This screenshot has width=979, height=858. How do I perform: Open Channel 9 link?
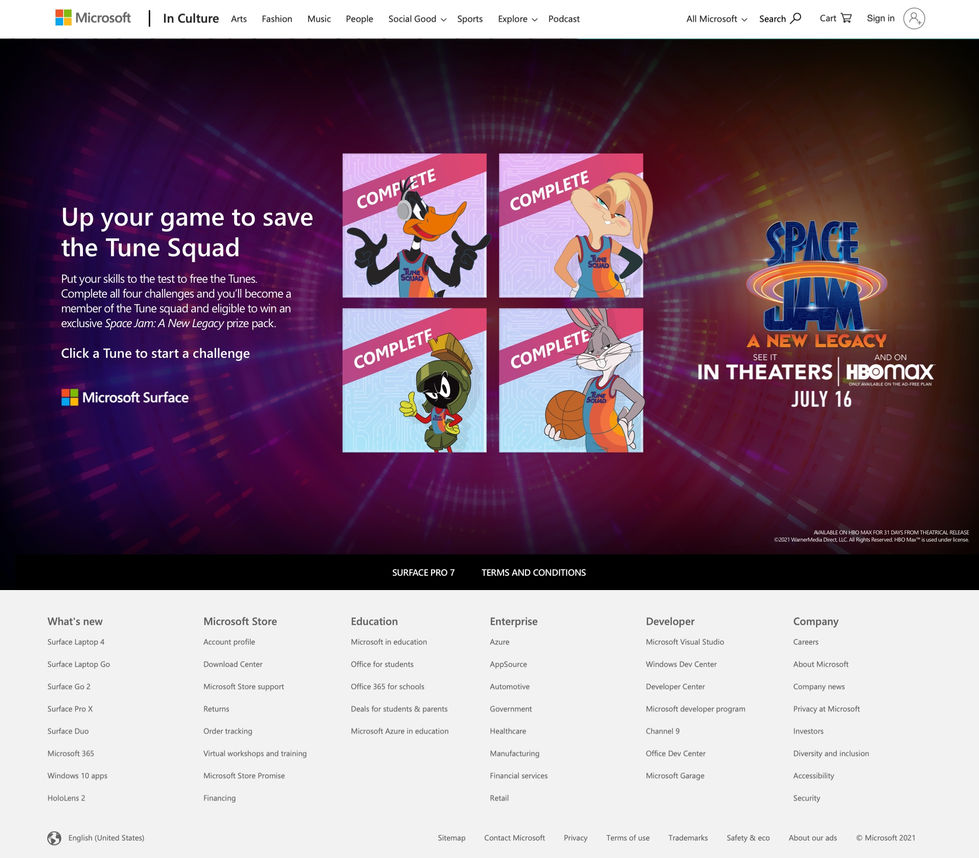(662, 731)
